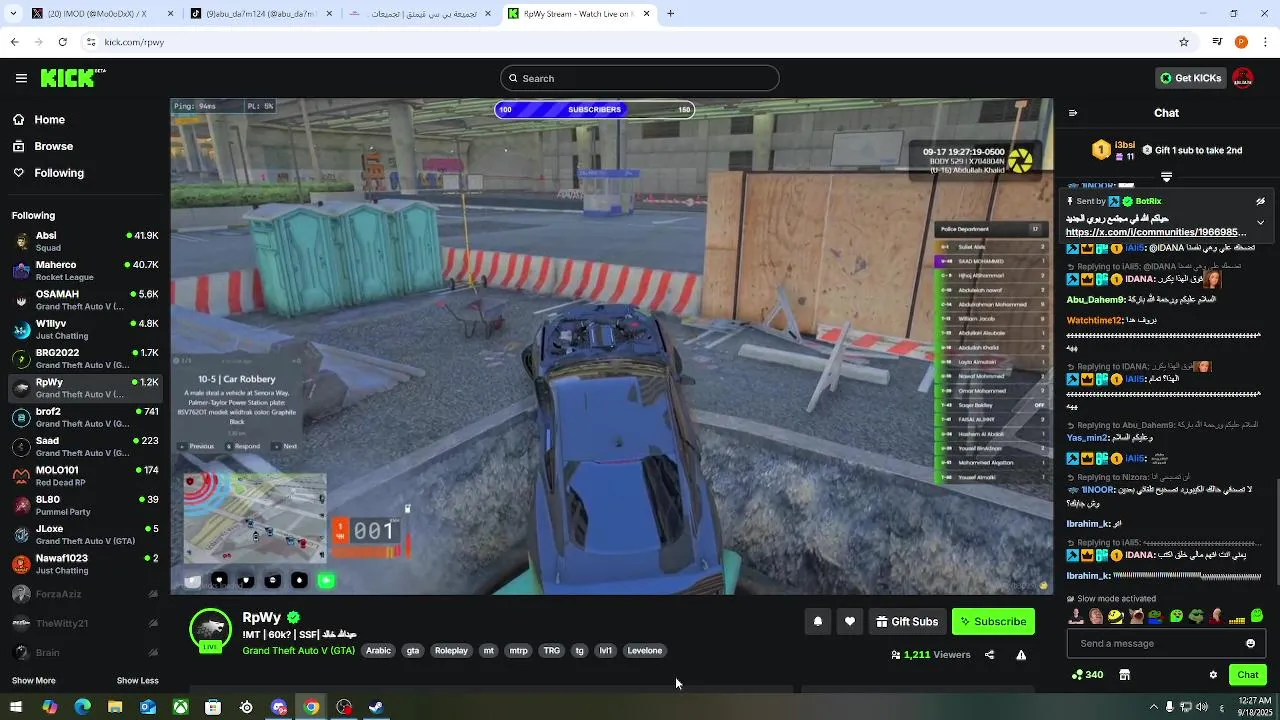The width and height of the screenshot is (1280, 720).
Task: Expand the gift leaderboard handle
Action: (x=1166, y=176)
